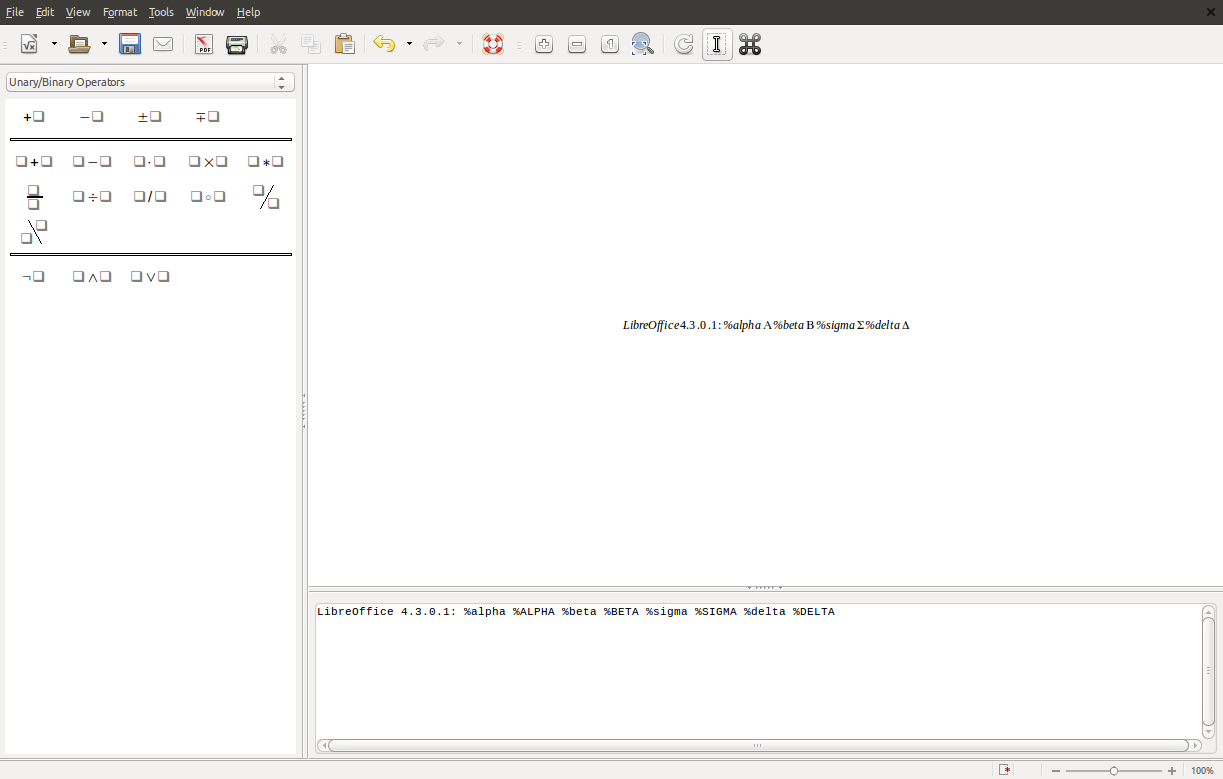The width and height of the screenshot is (1223, 779).
Task: Paste from clipboard using toolbar icon
Action: point(344,44)
